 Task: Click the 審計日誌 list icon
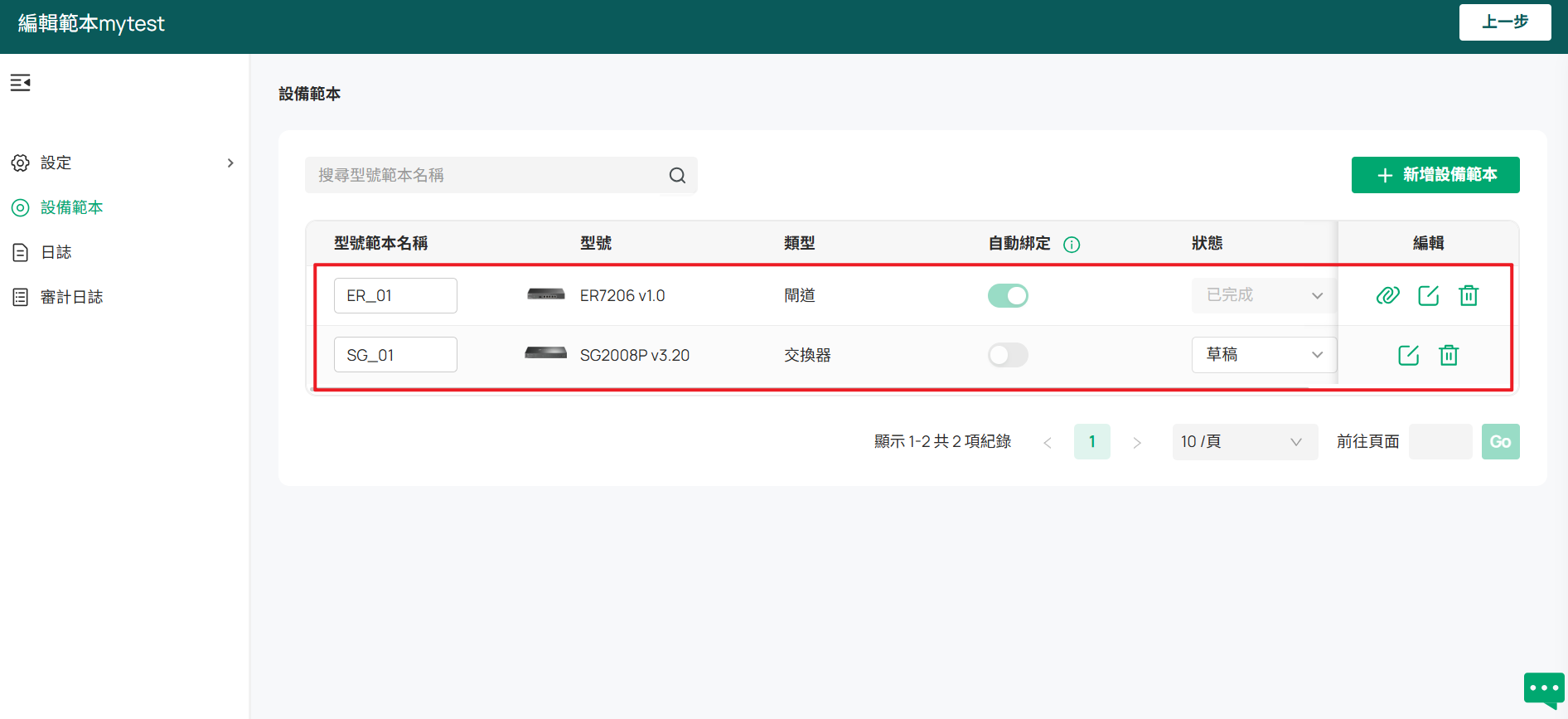coord(21,297)
